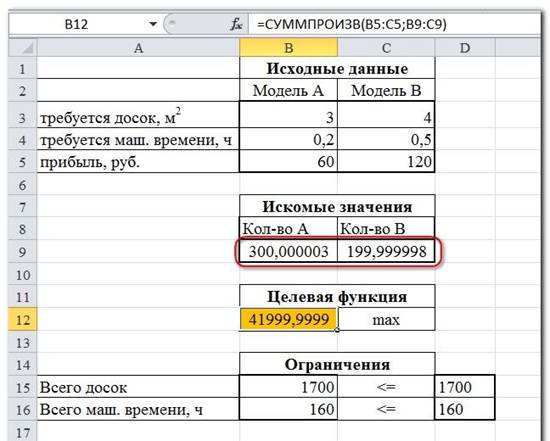Click cell B3 with value 3
The width and height of the screenshot is (550, 441).
tap(288, 115)
